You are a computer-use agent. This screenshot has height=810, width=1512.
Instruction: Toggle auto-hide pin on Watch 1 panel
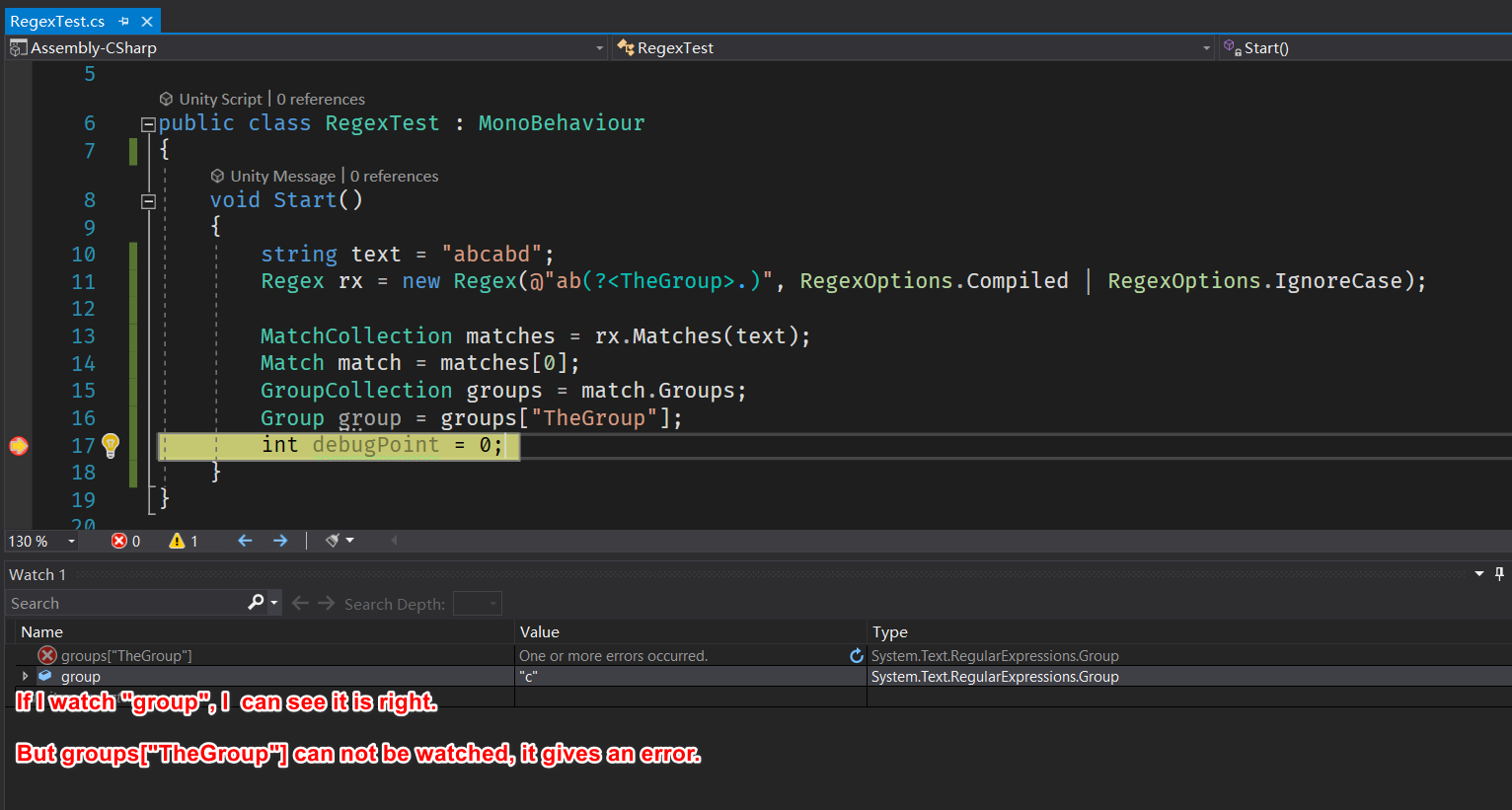(x=1499, y=574)
